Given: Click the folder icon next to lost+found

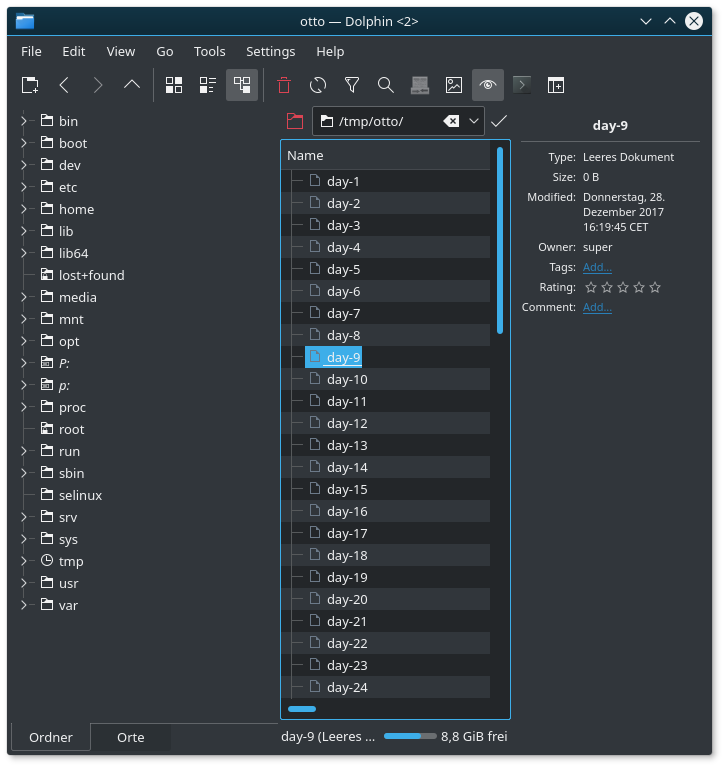Looking at the screenshot, I should click(x=47, y=274).
